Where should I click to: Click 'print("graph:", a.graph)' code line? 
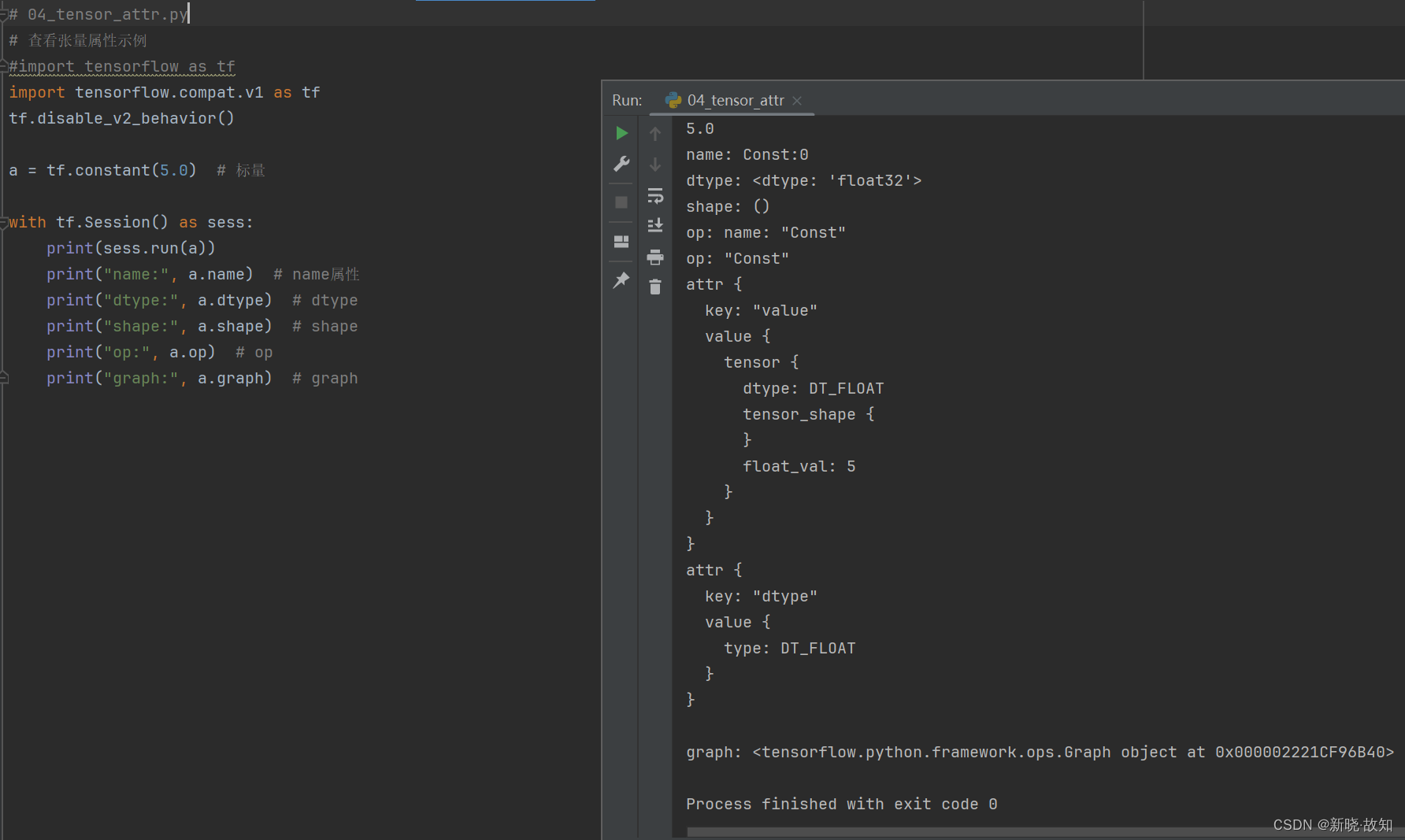[x=159, y=378]
